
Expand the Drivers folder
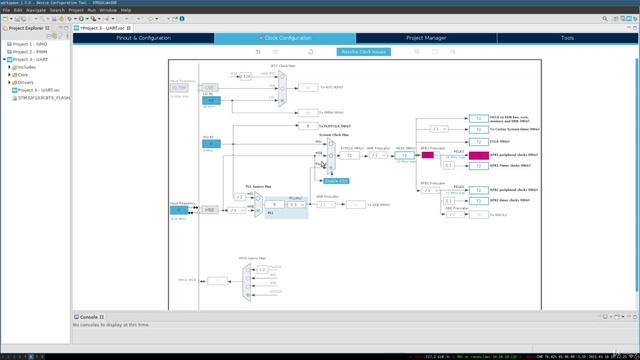pyautogui.click(x=9, y=82)
